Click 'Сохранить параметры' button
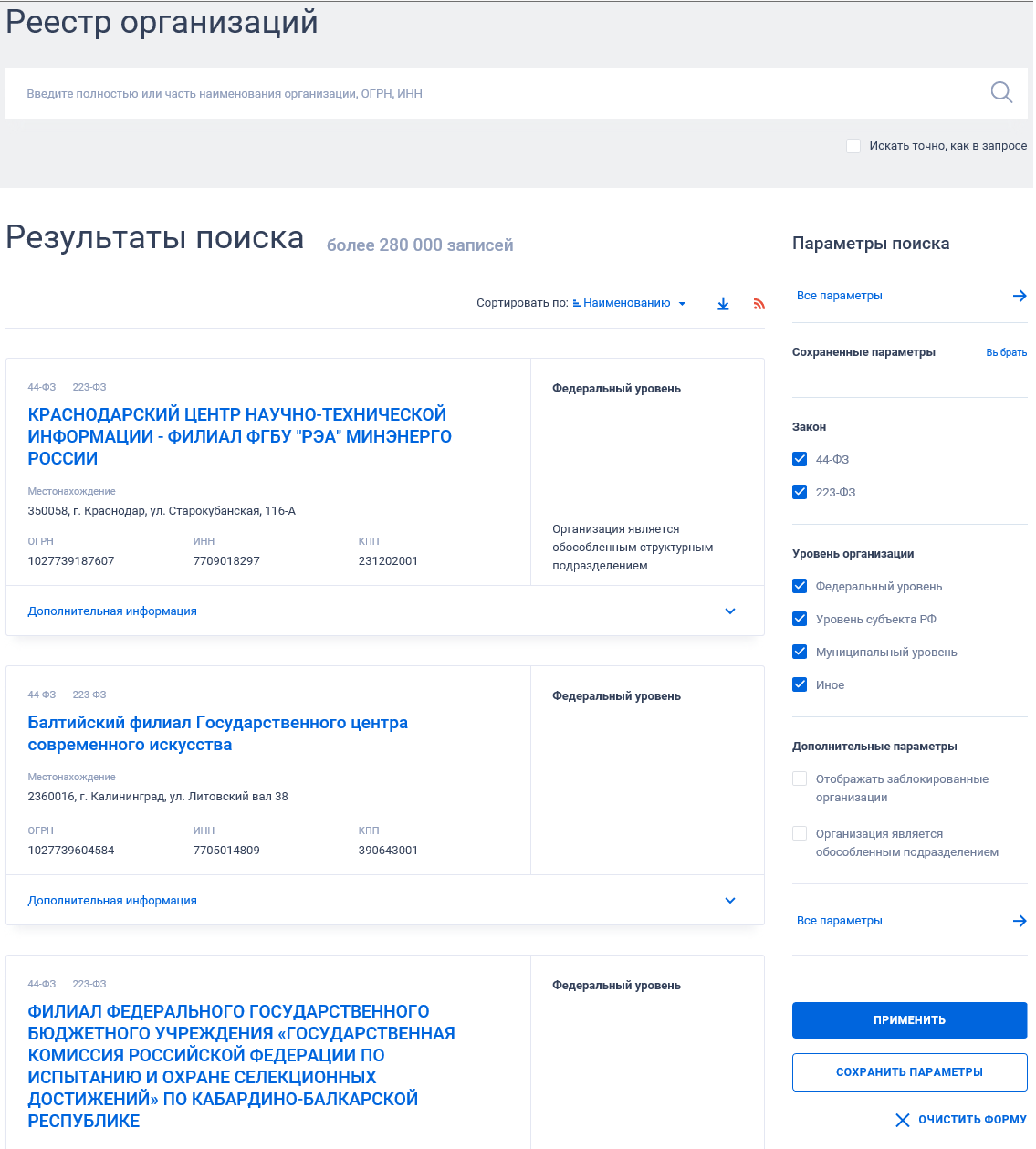 click(910, 1072)
